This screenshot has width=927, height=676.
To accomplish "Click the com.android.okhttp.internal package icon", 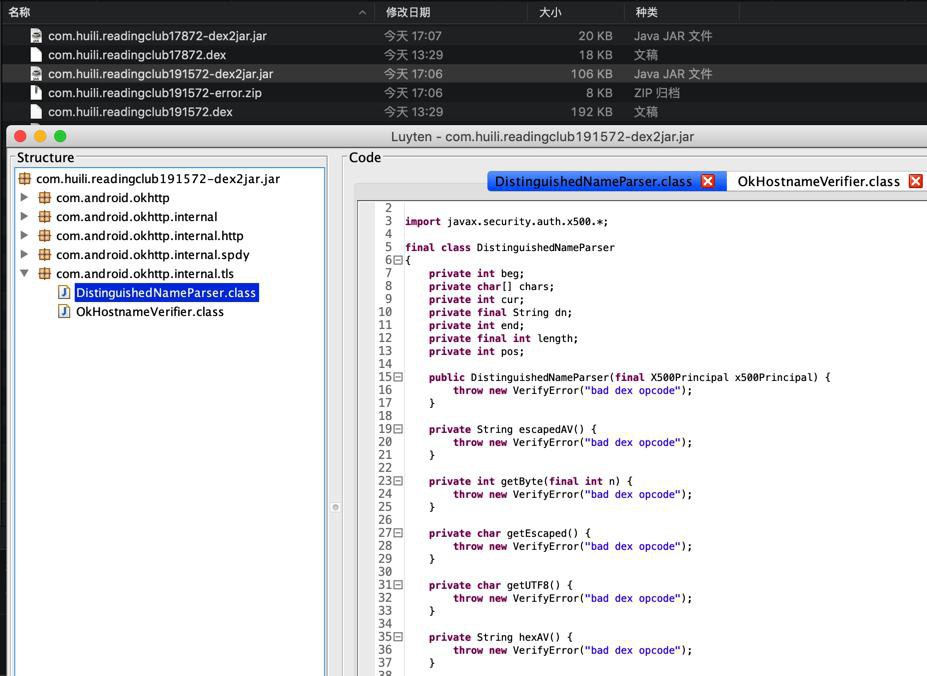I will coord(44,217).
